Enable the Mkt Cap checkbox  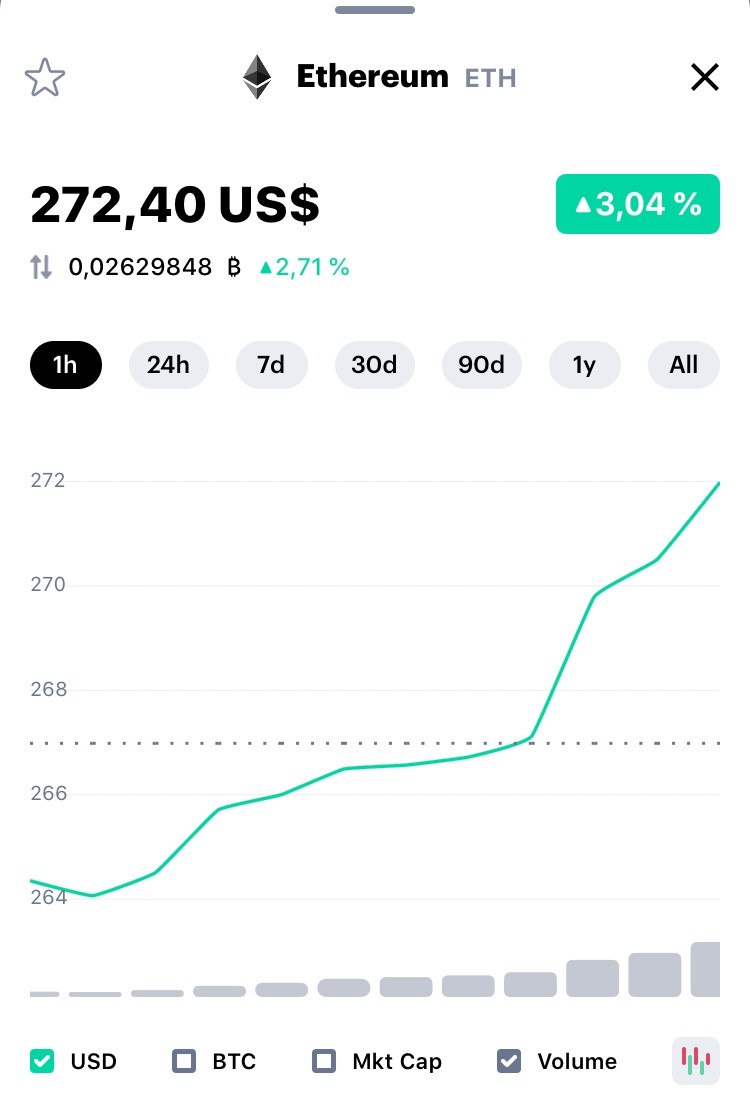click(x=324, y=1061)
